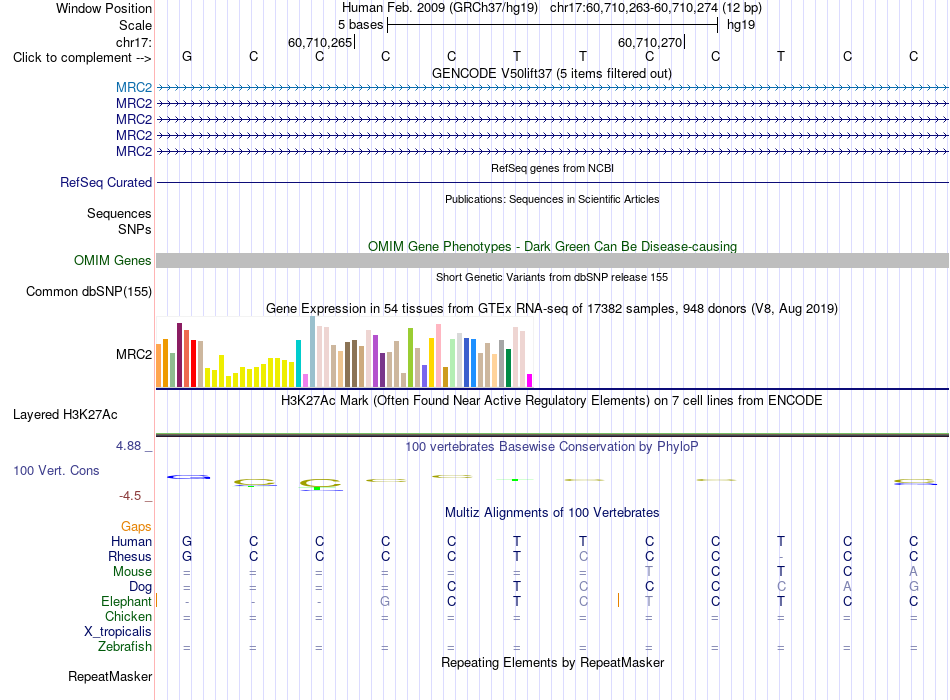Viewport: 950px width, 700px height.
Task: Click the 'Elephant' species label
Action: tap(127, 601)
